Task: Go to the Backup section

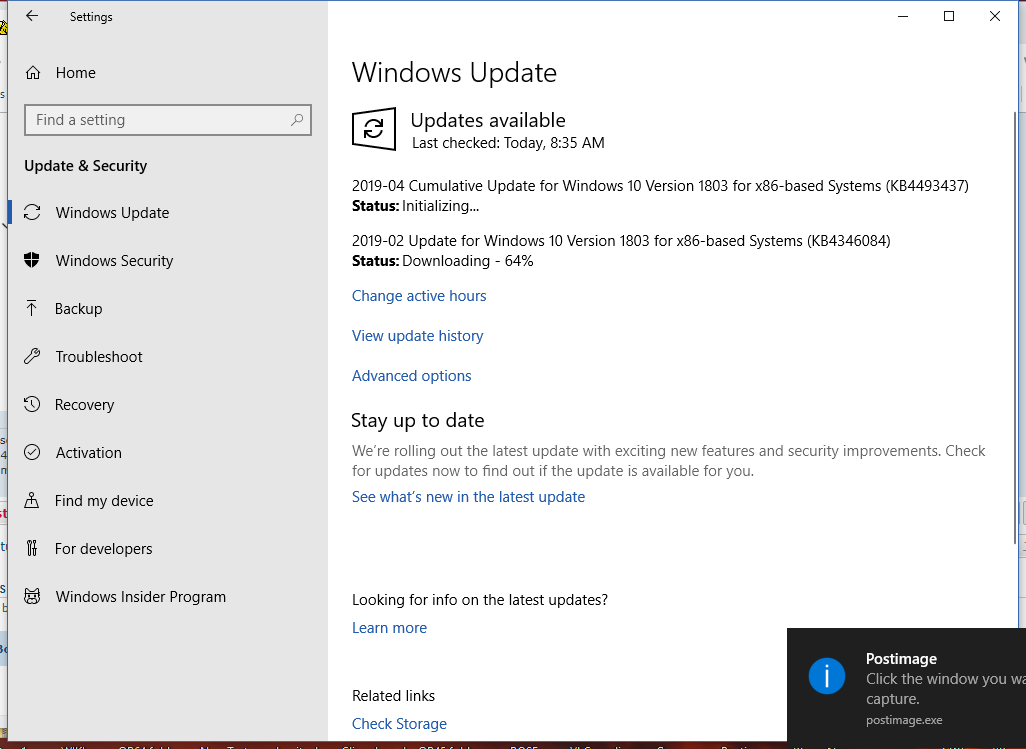Action: pos(168,308)
